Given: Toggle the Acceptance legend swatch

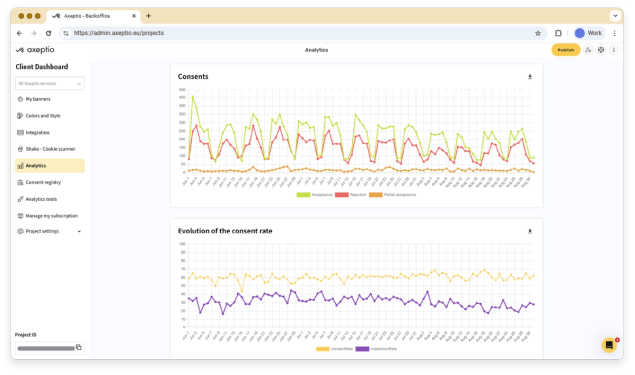Looking at the screenshot, I should [x=303, y=195].
